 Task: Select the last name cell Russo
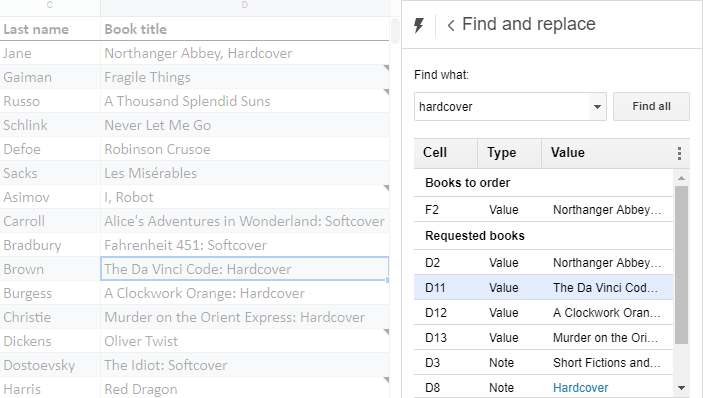click(x=50, y=101)
